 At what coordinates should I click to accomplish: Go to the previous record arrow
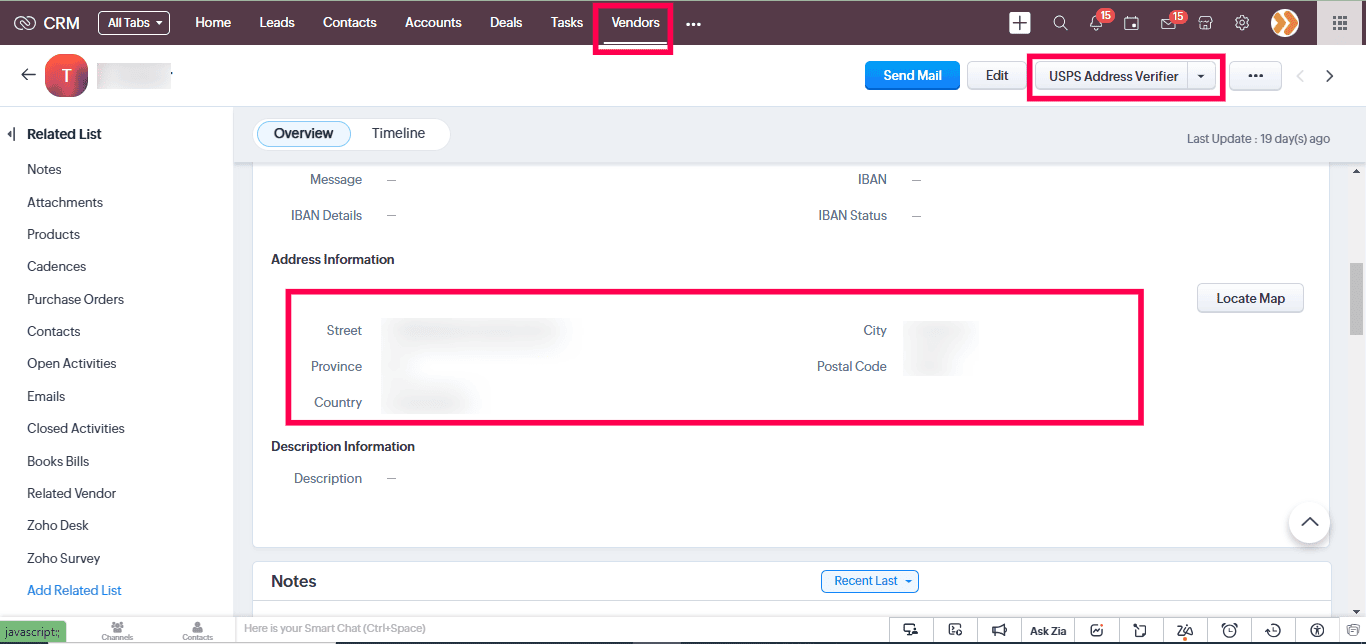pos(1300,76)
